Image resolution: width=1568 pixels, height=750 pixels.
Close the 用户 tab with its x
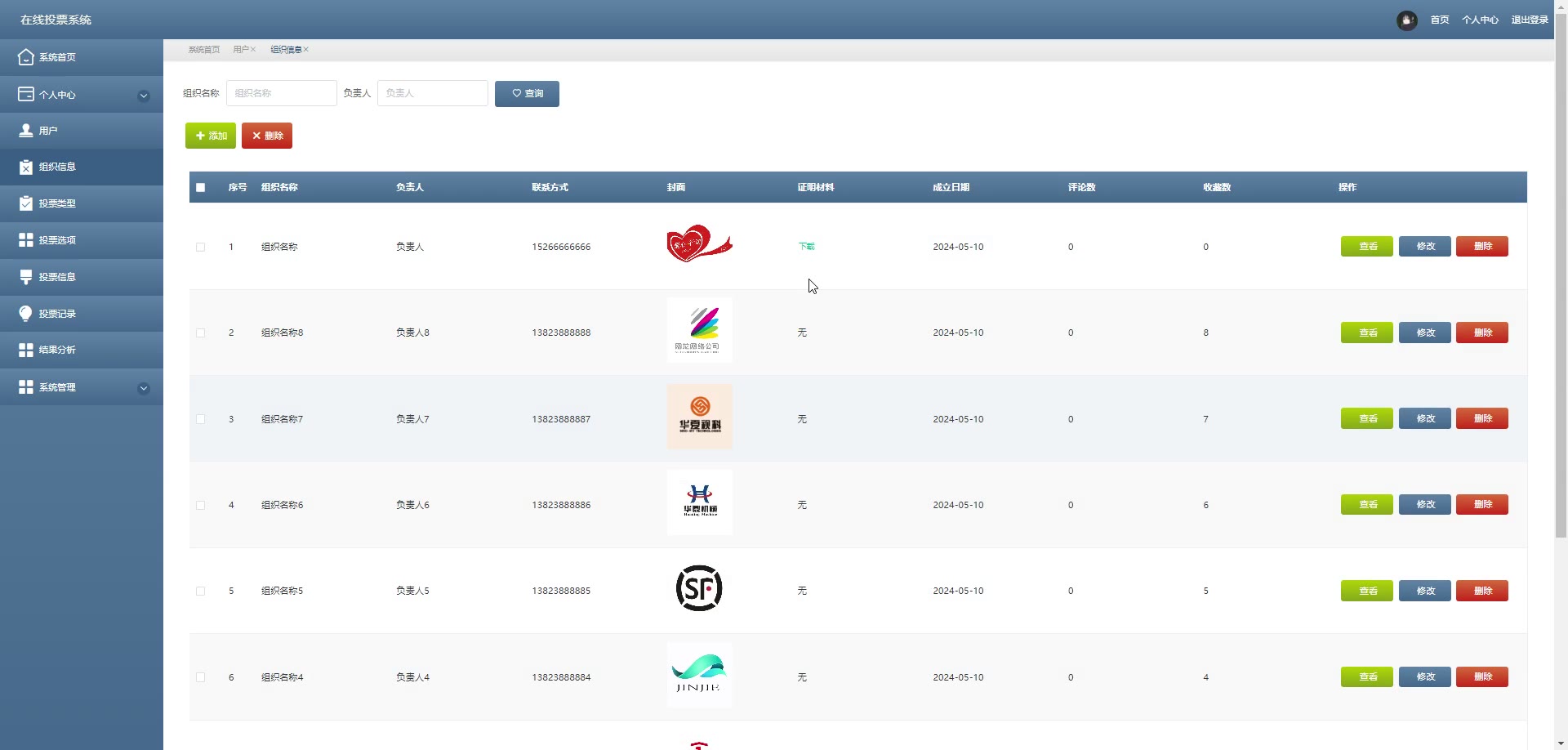click(x=253, y=50)
